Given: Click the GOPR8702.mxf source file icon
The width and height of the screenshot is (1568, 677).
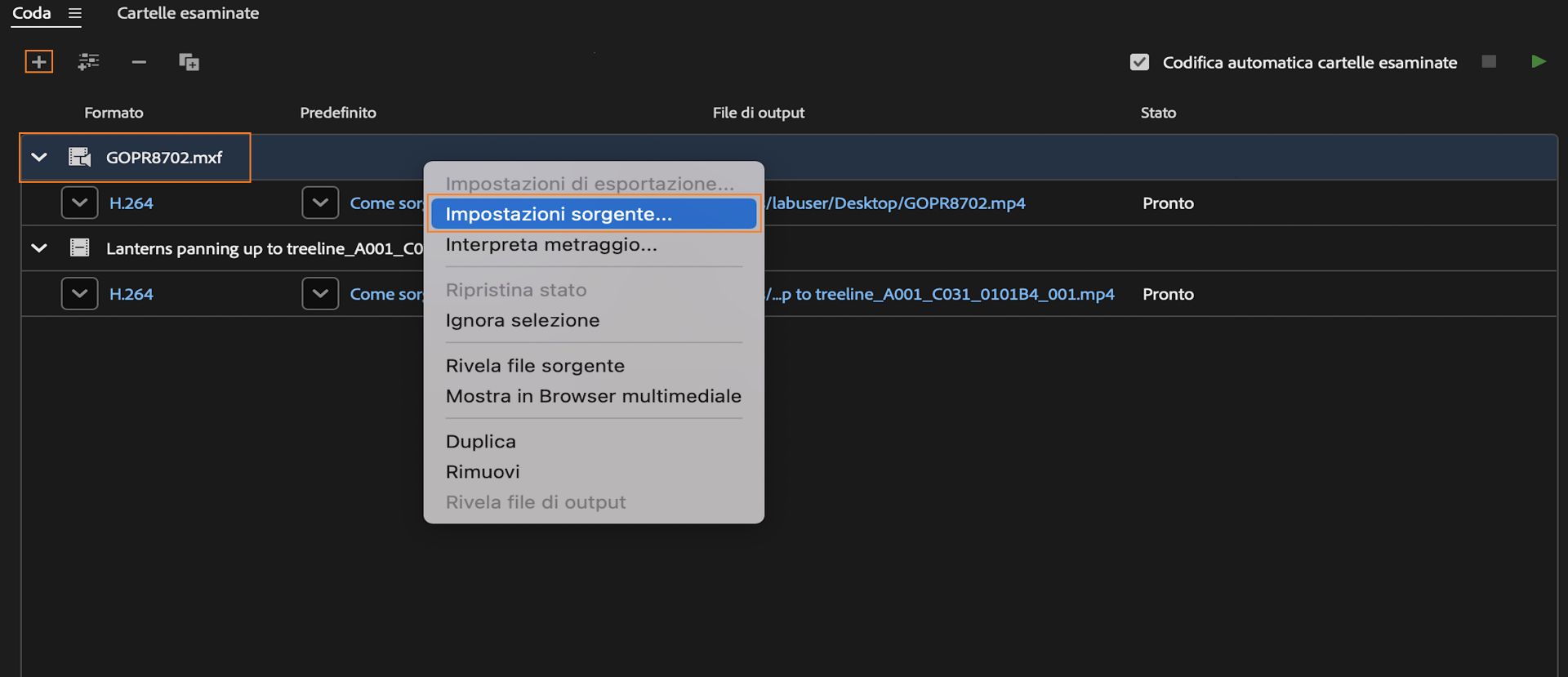Looking at the screenshot, I should [79, 158].
